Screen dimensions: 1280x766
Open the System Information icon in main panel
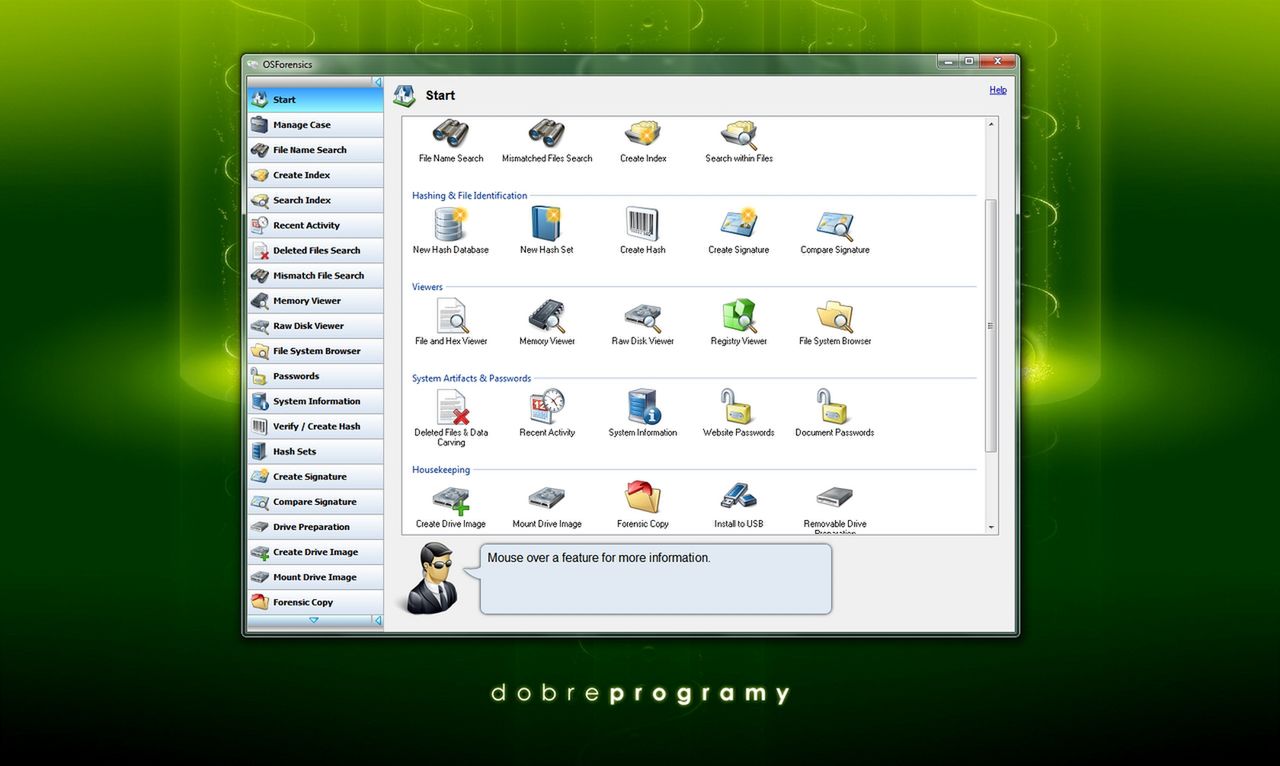point(643,407)
